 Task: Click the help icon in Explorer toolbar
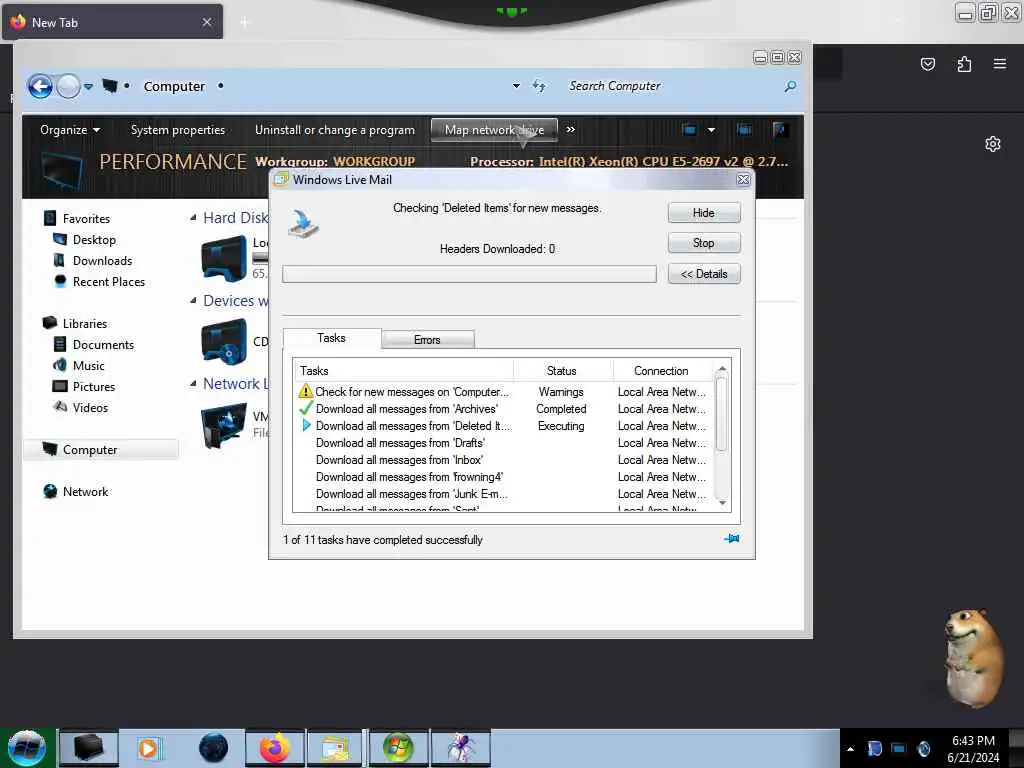779,129
